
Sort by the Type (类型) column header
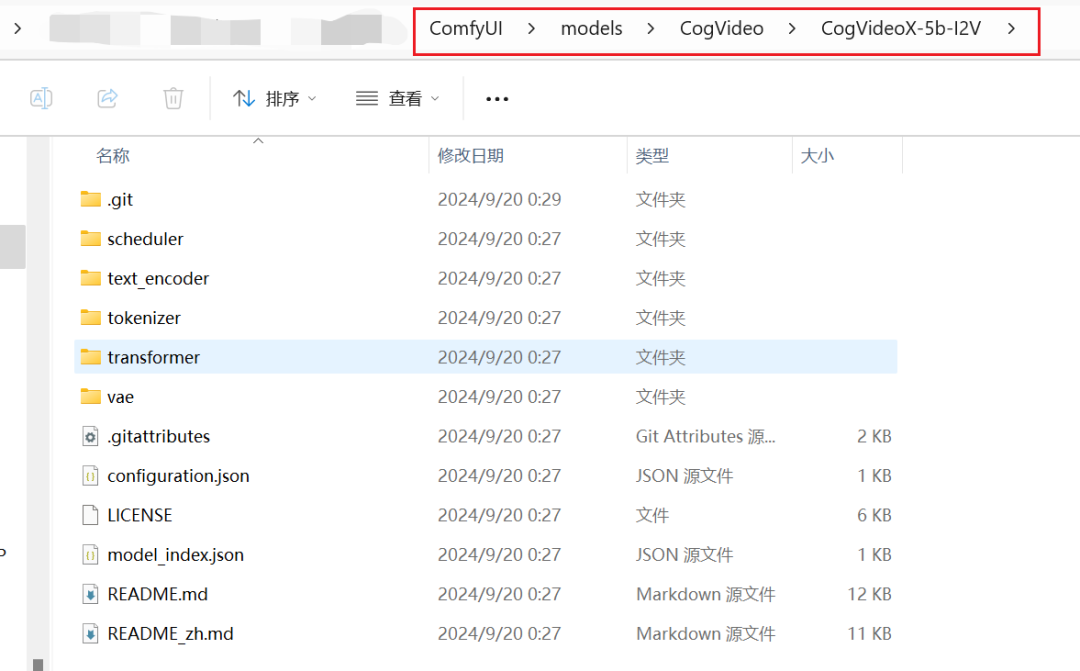(652, 156)
